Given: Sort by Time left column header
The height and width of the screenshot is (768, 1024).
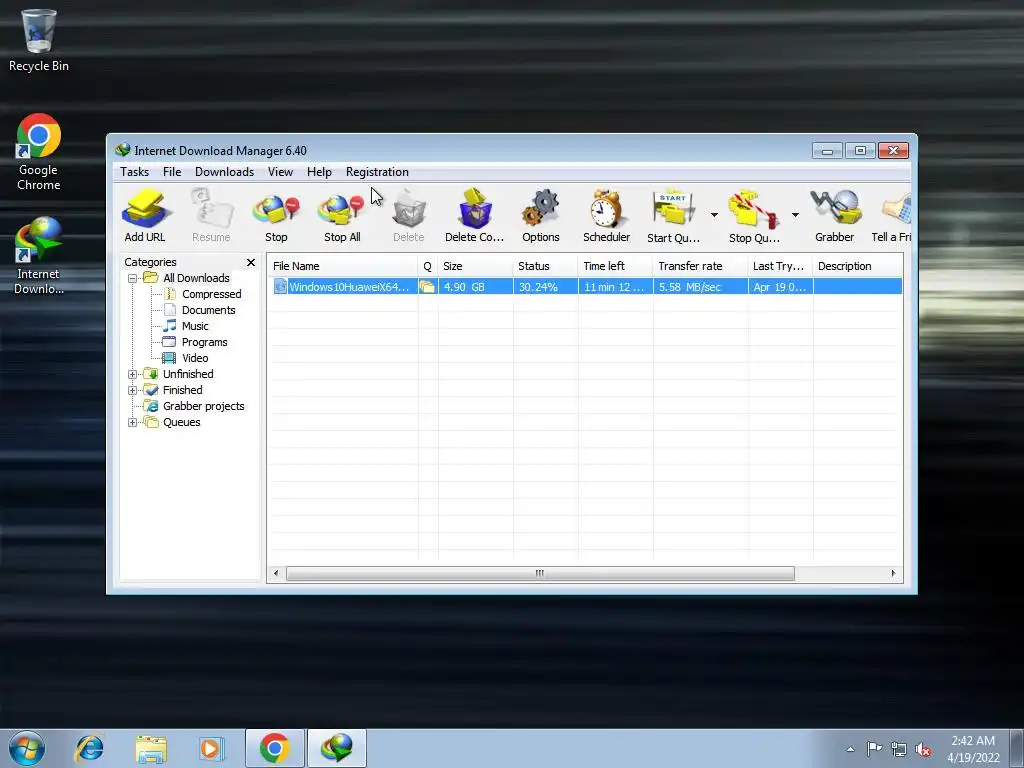Looking at the screenshot, I should point(615,266).
